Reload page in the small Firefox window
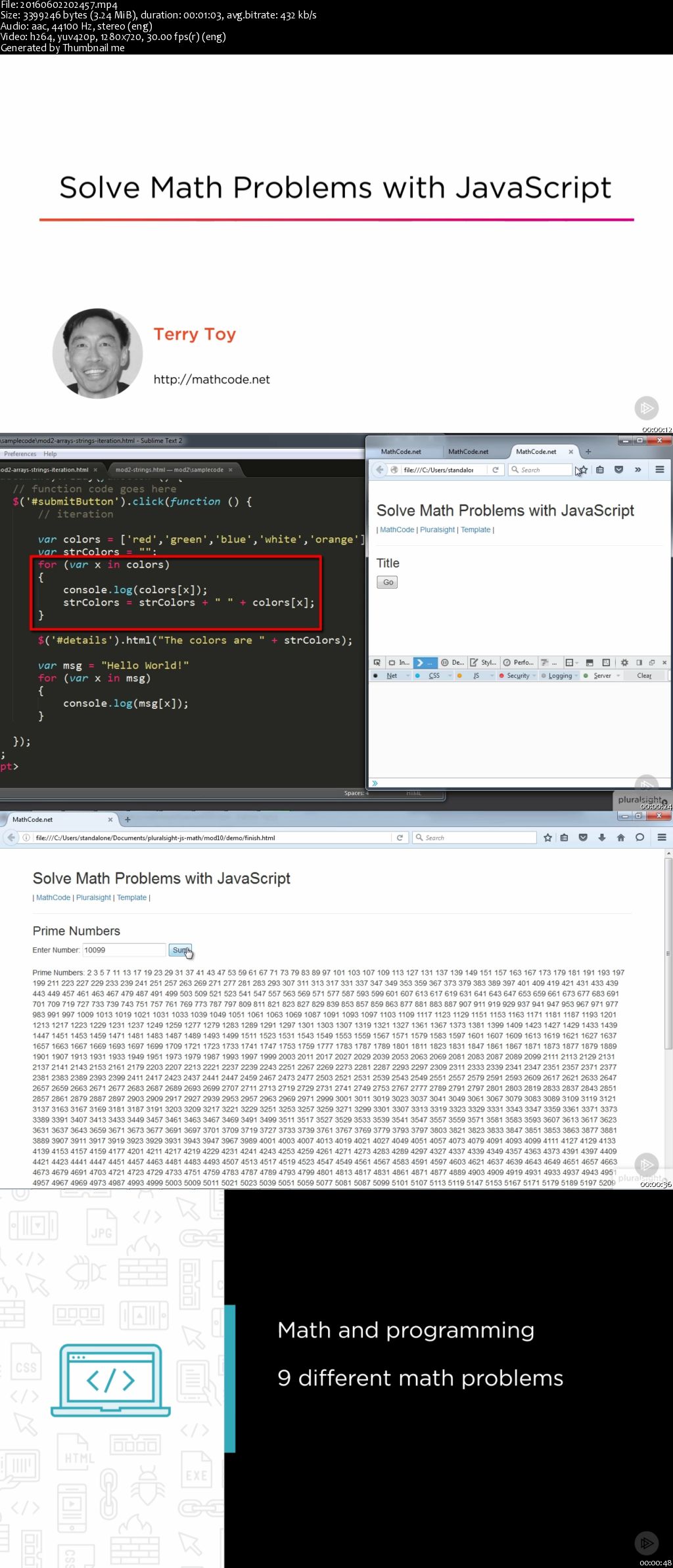Image resolution: width=673 pixels, height=1568 pixels. pos(496,470)
